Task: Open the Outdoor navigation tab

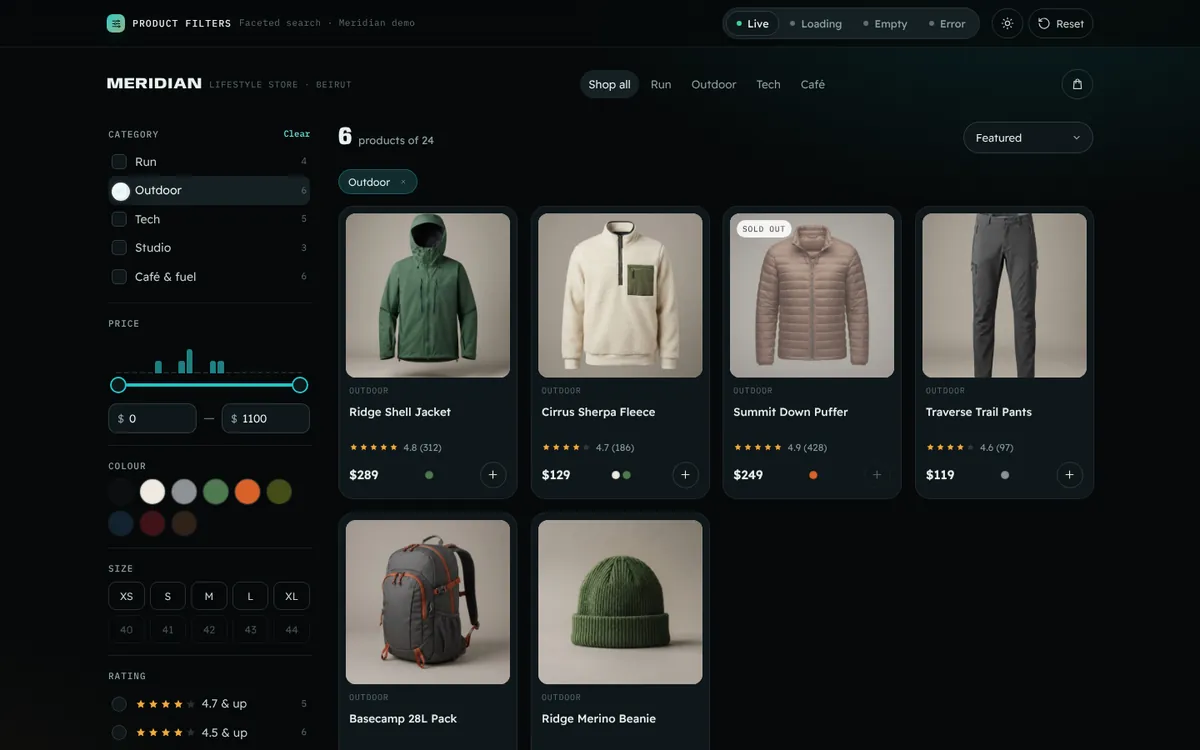Action: tap(714, 85)
